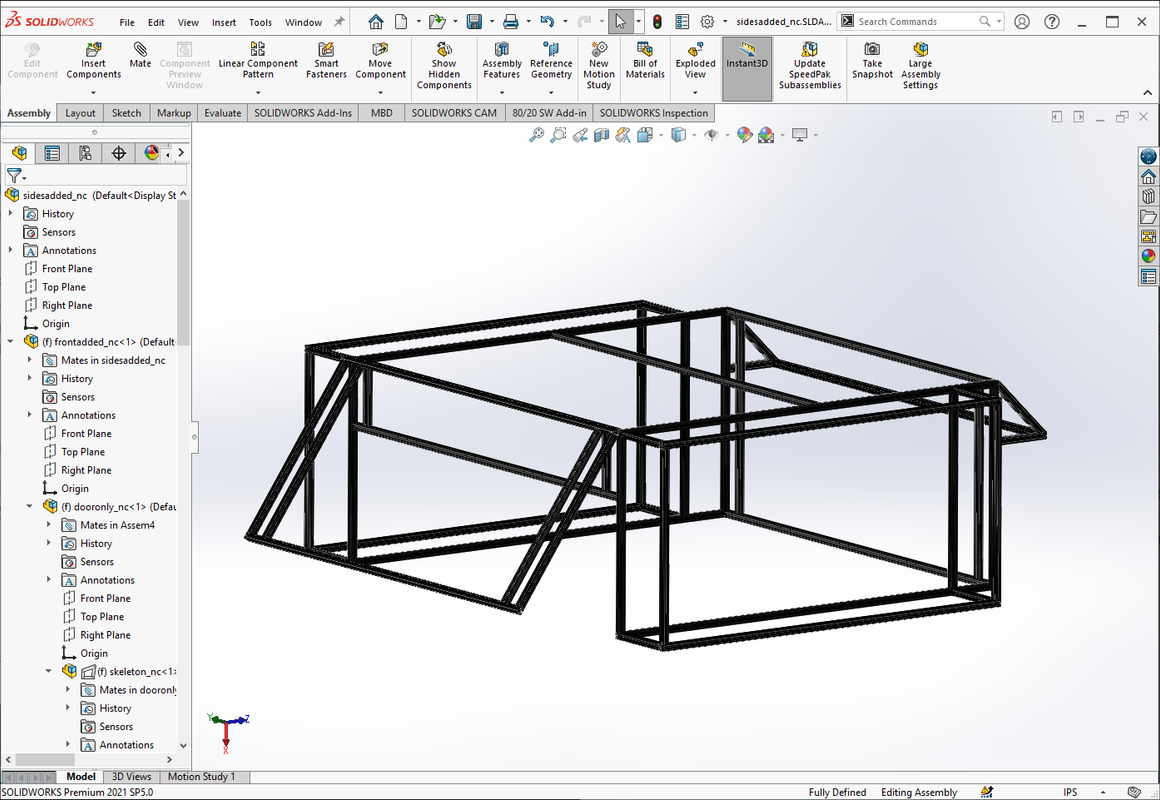Click the Save icon
This screenshot has width=1160, height=800.
tap(474, 21)
